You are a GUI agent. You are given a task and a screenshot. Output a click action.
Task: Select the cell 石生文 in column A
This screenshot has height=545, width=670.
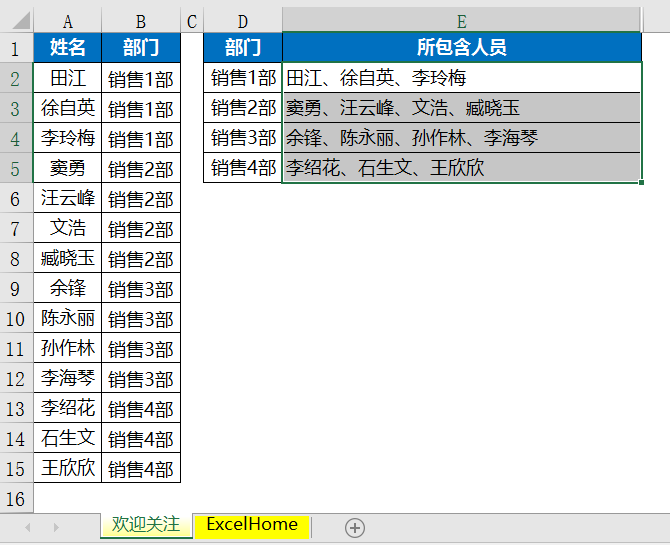point(68,438)
